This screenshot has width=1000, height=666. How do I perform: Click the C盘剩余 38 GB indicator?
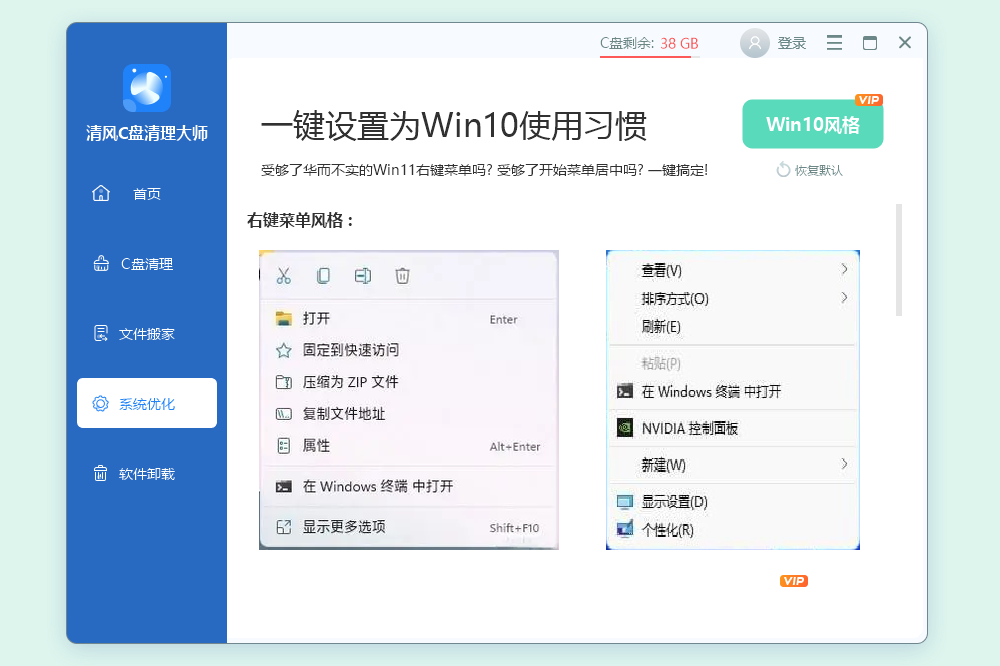(x=648, y=43)
